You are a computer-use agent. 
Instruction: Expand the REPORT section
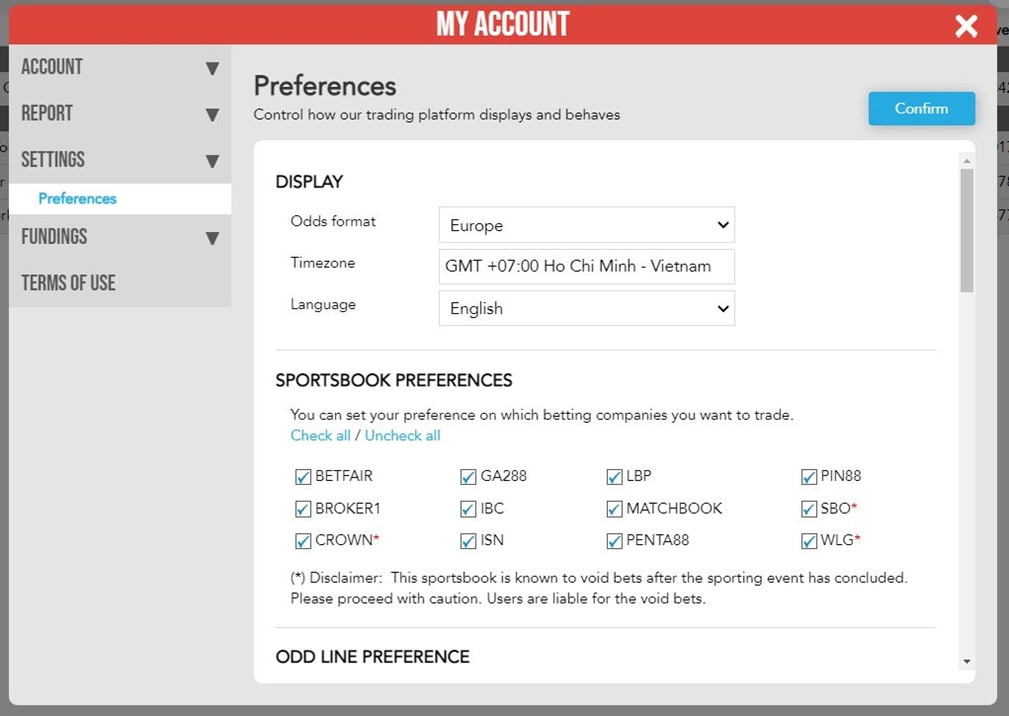[x=120, y=113]
